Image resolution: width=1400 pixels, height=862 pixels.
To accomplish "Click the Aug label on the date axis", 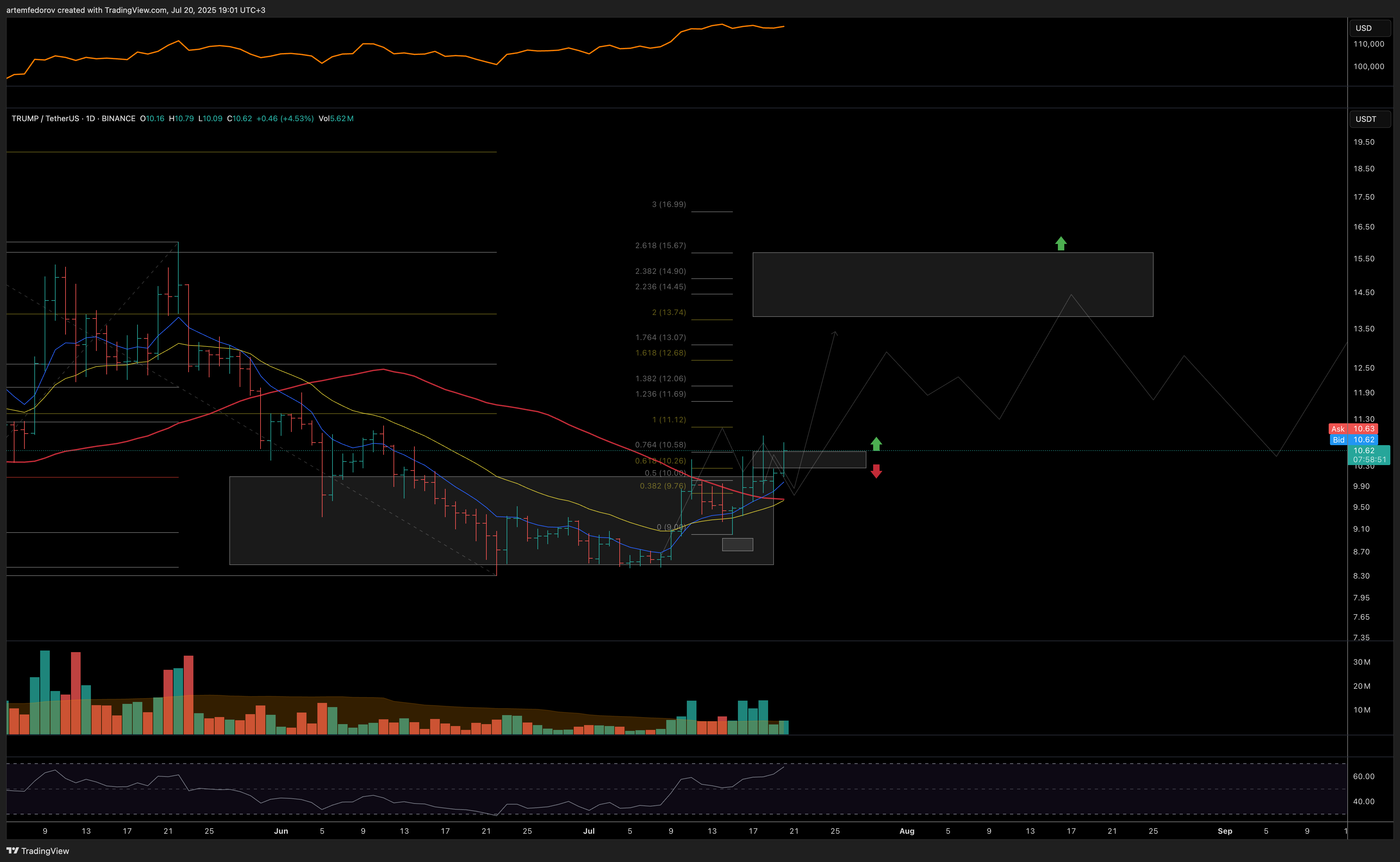I will coord(907,831).
